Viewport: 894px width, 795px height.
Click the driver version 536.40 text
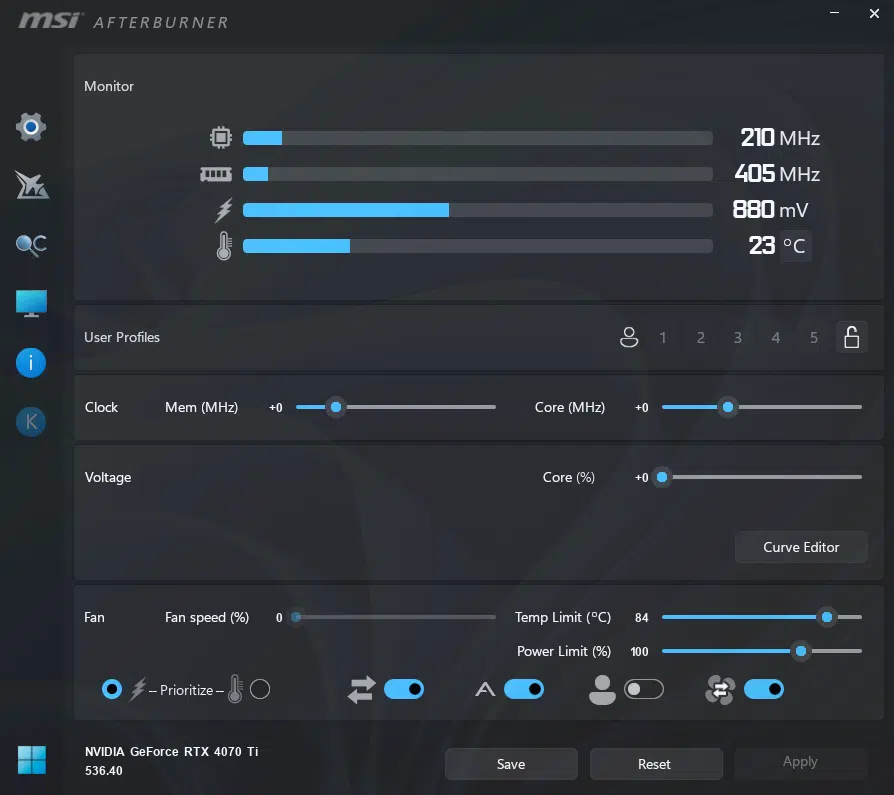point(104,771)
